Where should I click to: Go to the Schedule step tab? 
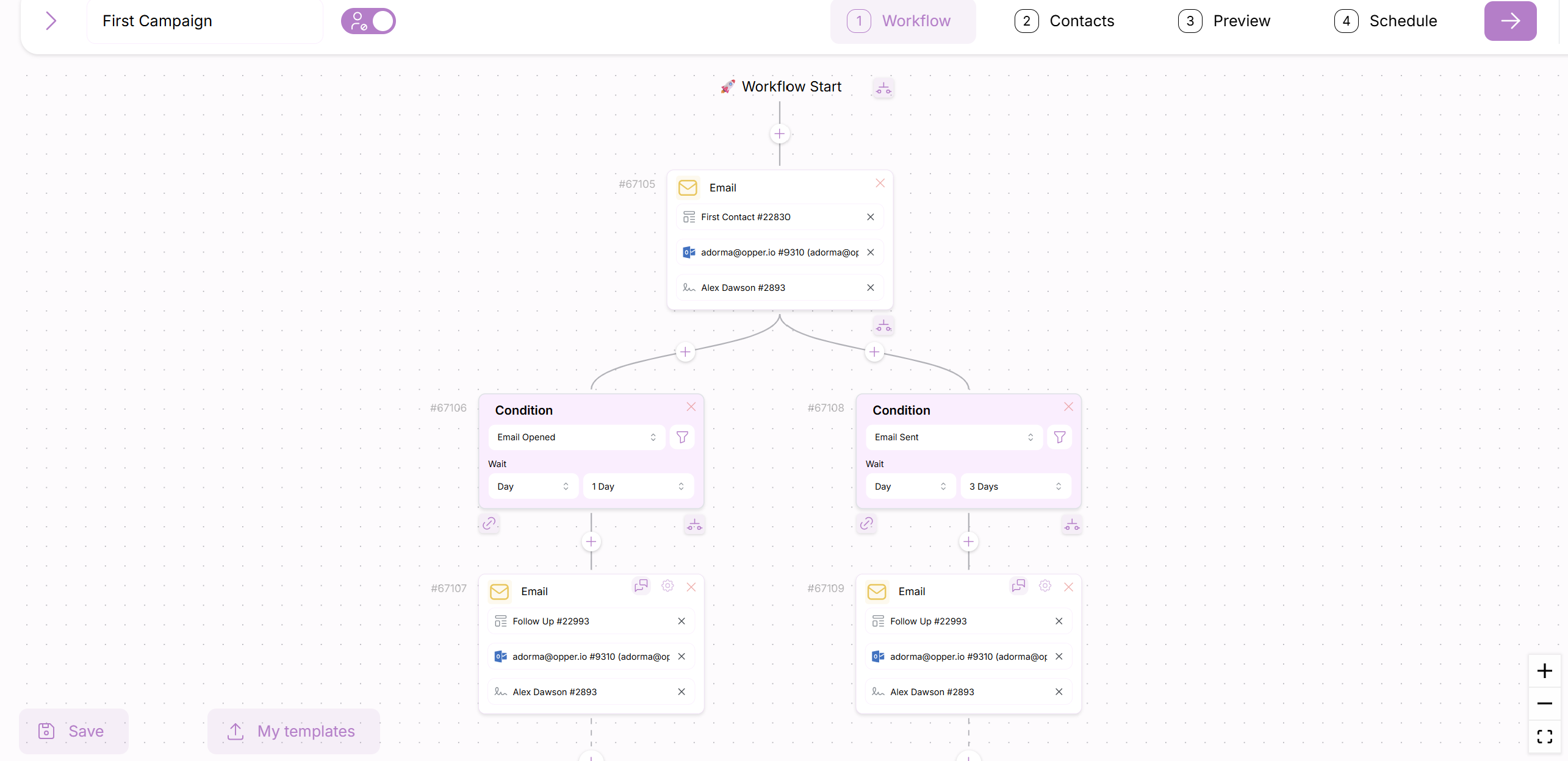point(1386,21)
